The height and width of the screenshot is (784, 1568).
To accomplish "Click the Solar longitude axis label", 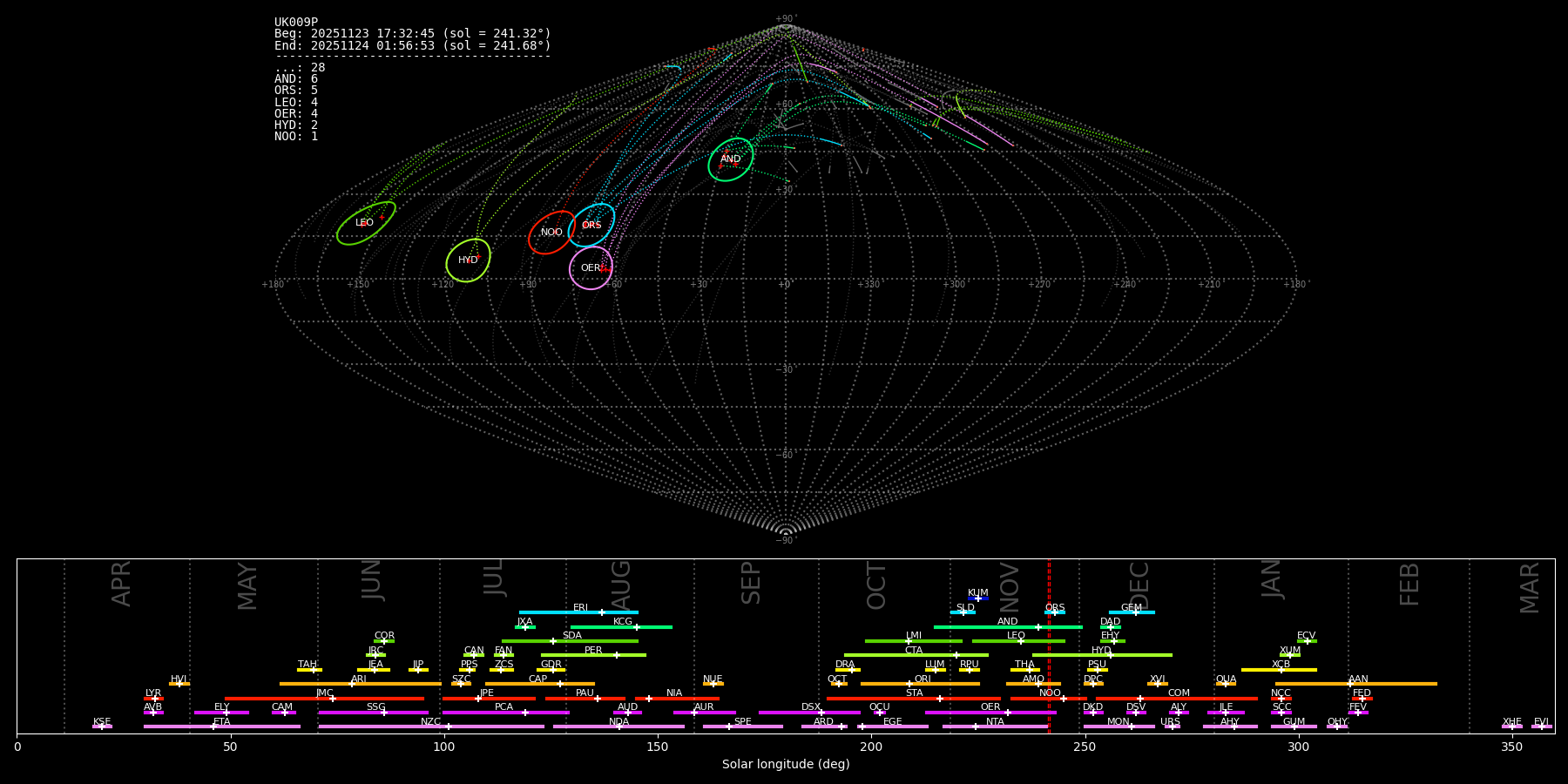I will coord(785,765).
